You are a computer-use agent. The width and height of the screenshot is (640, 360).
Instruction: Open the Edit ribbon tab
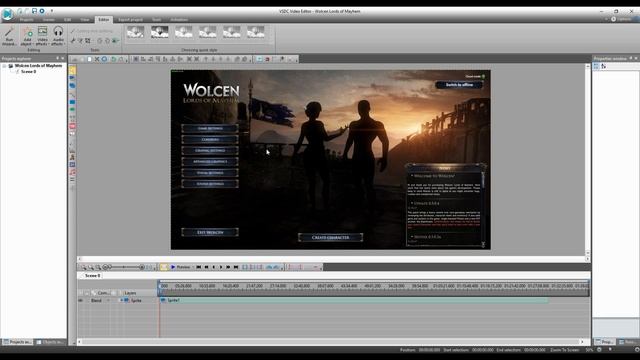click(68, 20)
